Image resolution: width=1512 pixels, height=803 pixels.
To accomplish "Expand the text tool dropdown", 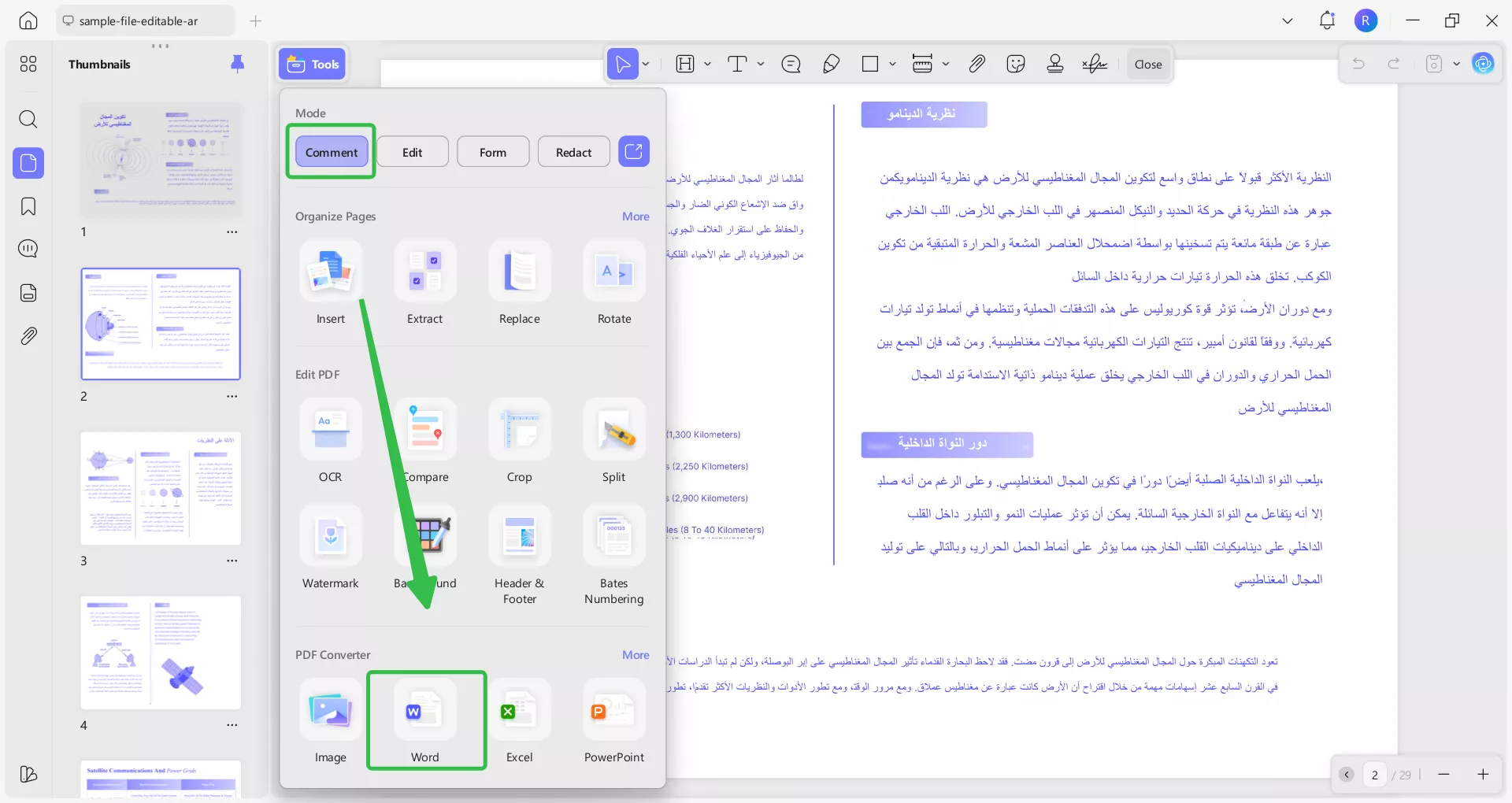I will click(761, 65).
